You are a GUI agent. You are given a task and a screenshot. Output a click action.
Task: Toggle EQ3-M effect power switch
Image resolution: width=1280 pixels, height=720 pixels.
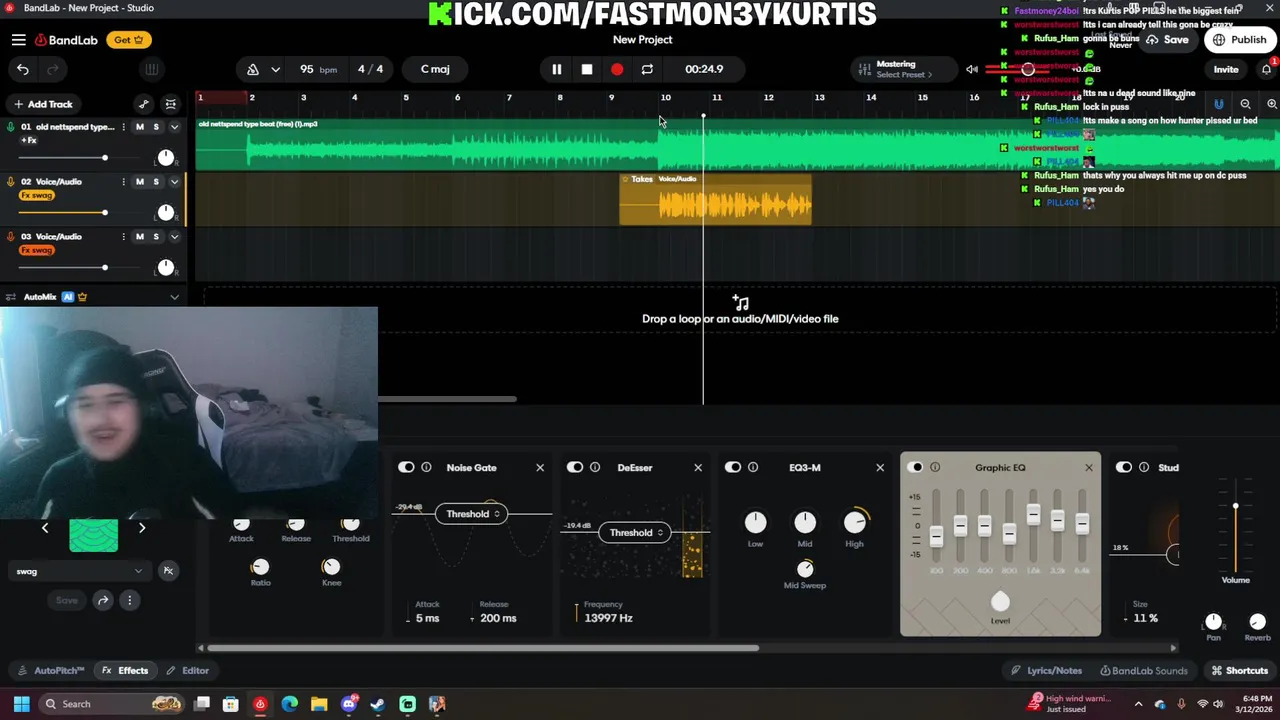[x=733, y=467]
